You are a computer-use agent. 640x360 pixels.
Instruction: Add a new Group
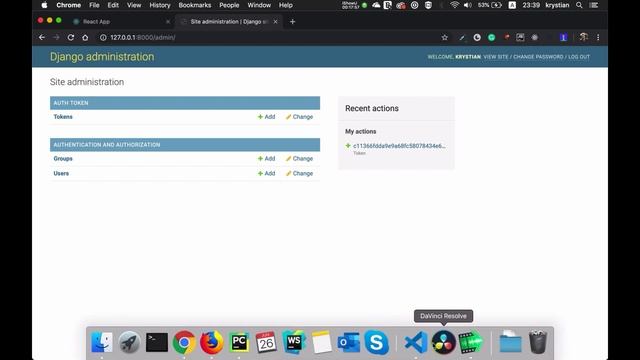click(x=267, y=158)
